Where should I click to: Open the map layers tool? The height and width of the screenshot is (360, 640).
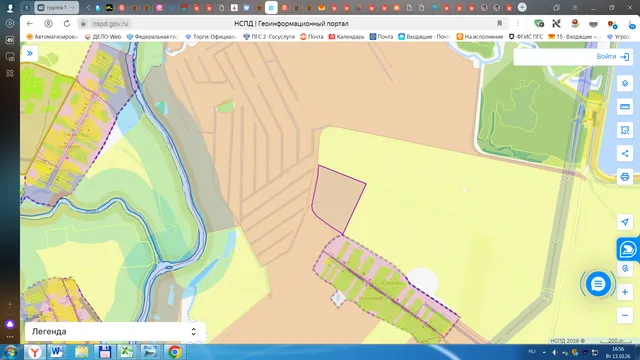point(624,84)
